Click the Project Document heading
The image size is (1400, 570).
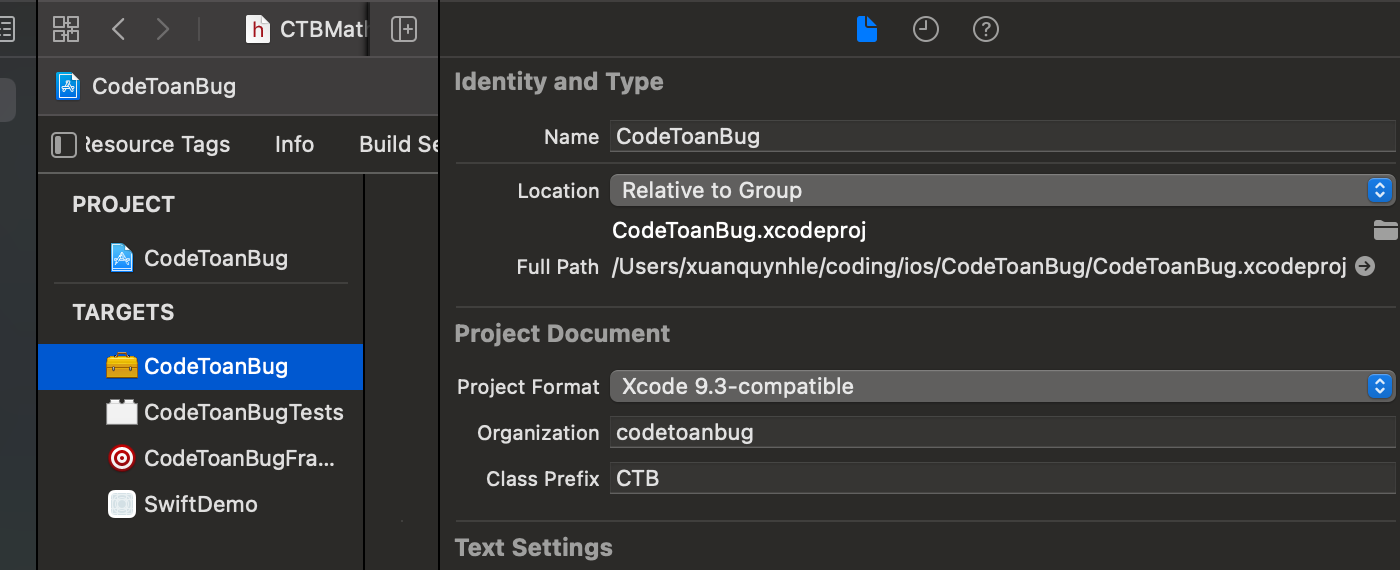pos(563,334)
